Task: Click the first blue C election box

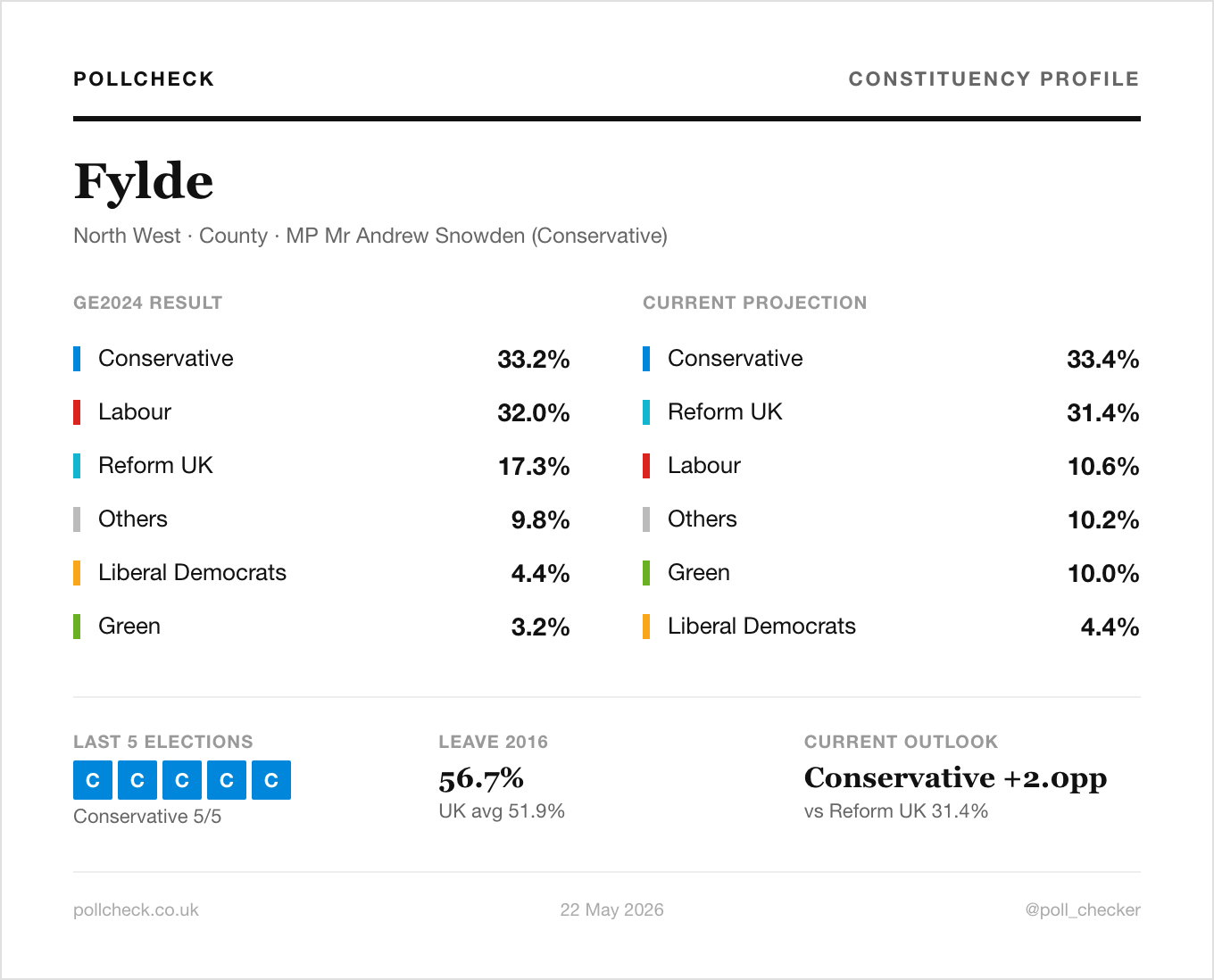Action: pyautogui.click(x=93, y=780)
